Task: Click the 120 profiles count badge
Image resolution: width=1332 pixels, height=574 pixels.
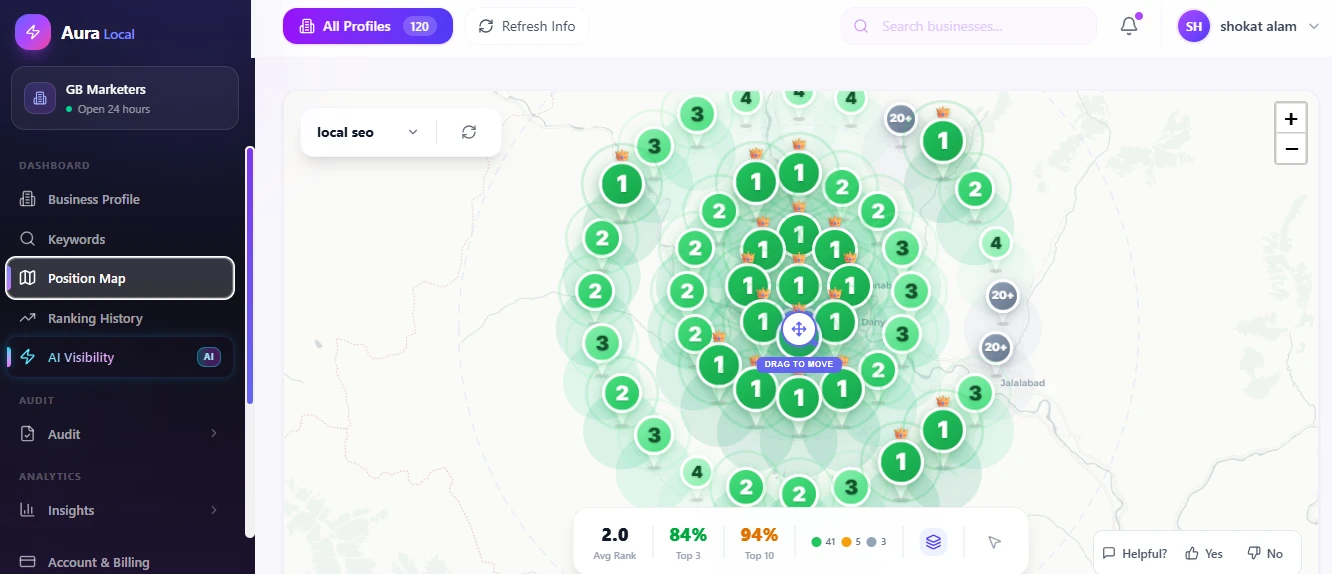Action: pos(420,26)
